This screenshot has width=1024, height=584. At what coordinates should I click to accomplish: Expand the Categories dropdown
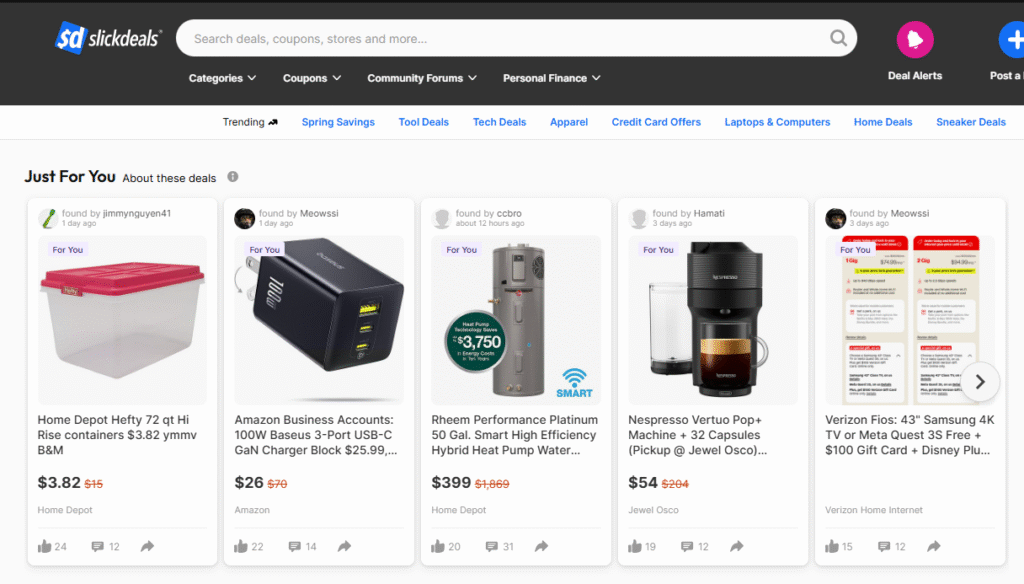[x=222, y=78]
